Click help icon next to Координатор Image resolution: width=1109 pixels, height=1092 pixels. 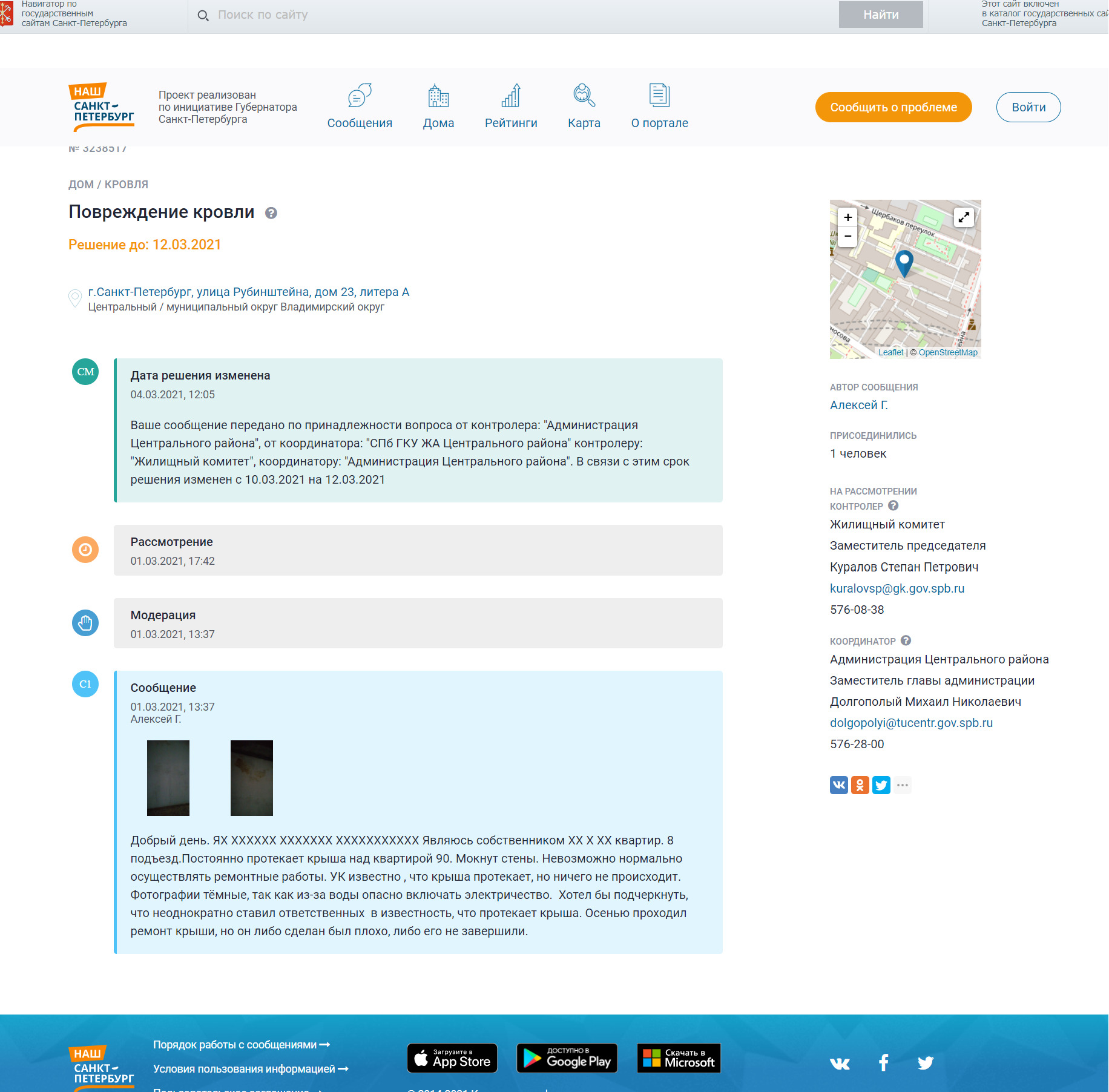[906, 640]
